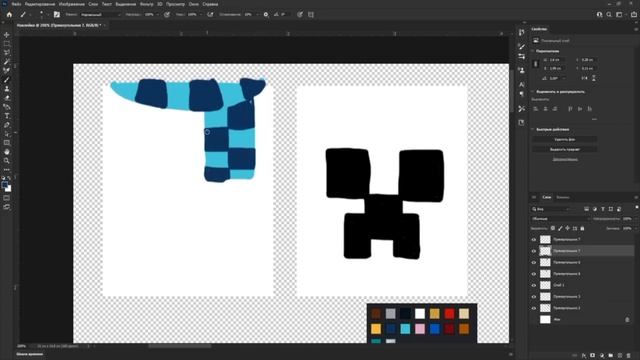Select the Type tool (T icon)

point(7,116)
